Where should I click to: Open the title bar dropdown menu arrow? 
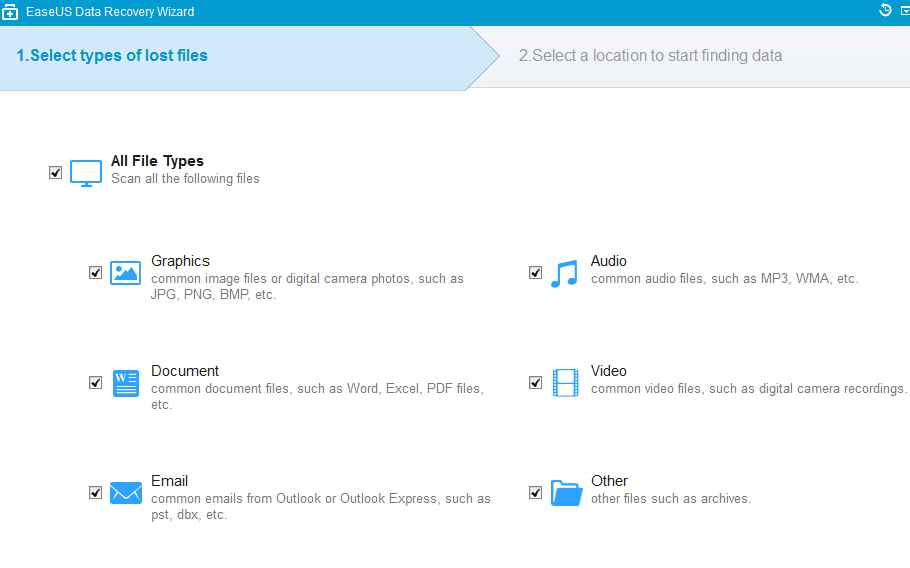pyautogui.click(x=903, y=11)
